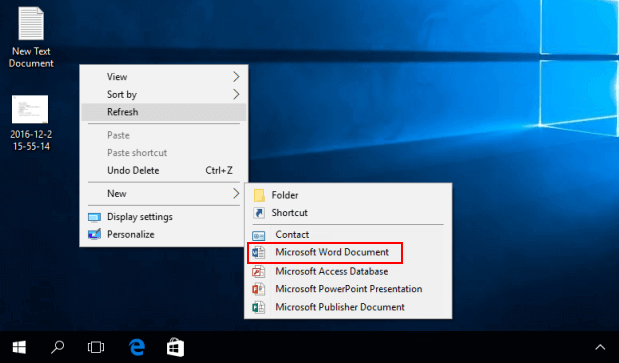The width and height of the screenshot is (619, 363).
Task: Click the Word document icon
Action: 259,252
